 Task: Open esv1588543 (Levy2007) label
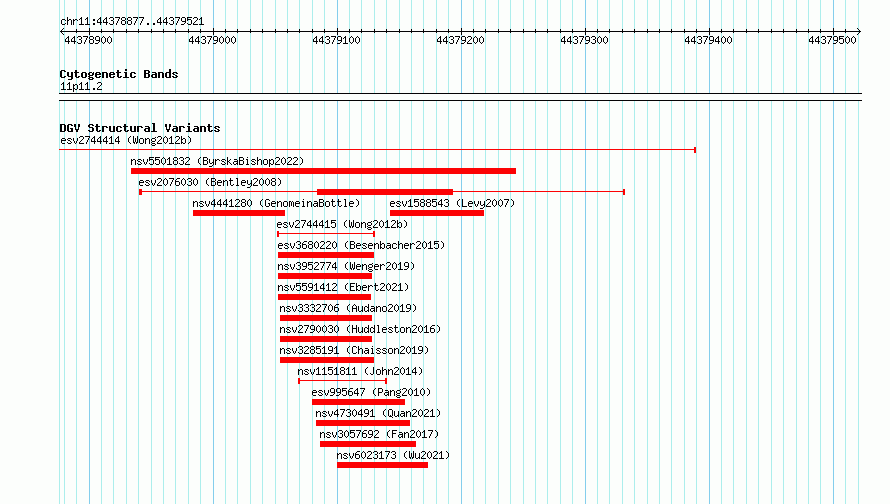(452, 203)
